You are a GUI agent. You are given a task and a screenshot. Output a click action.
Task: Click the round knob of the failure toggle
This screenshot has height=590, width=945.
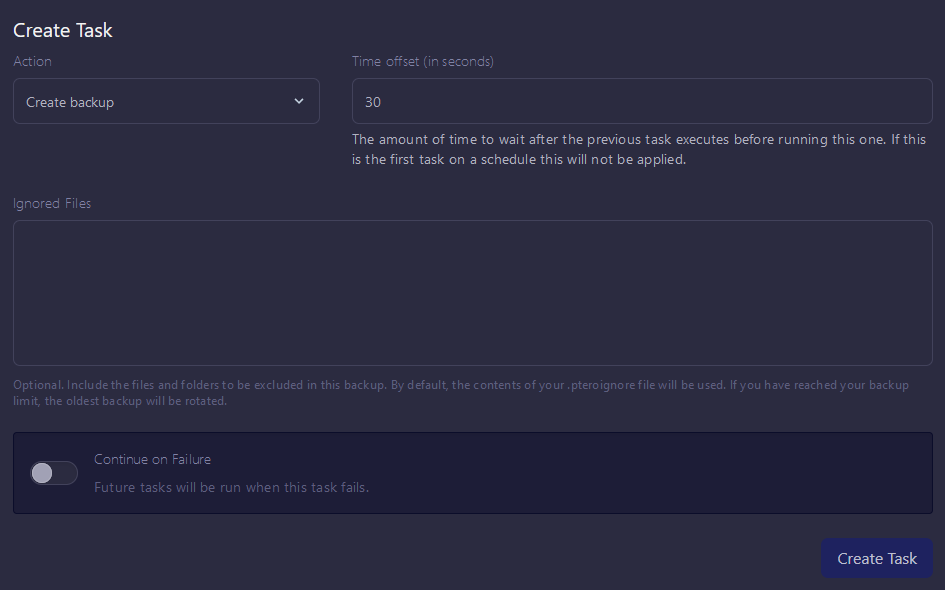tap(42, 473)
